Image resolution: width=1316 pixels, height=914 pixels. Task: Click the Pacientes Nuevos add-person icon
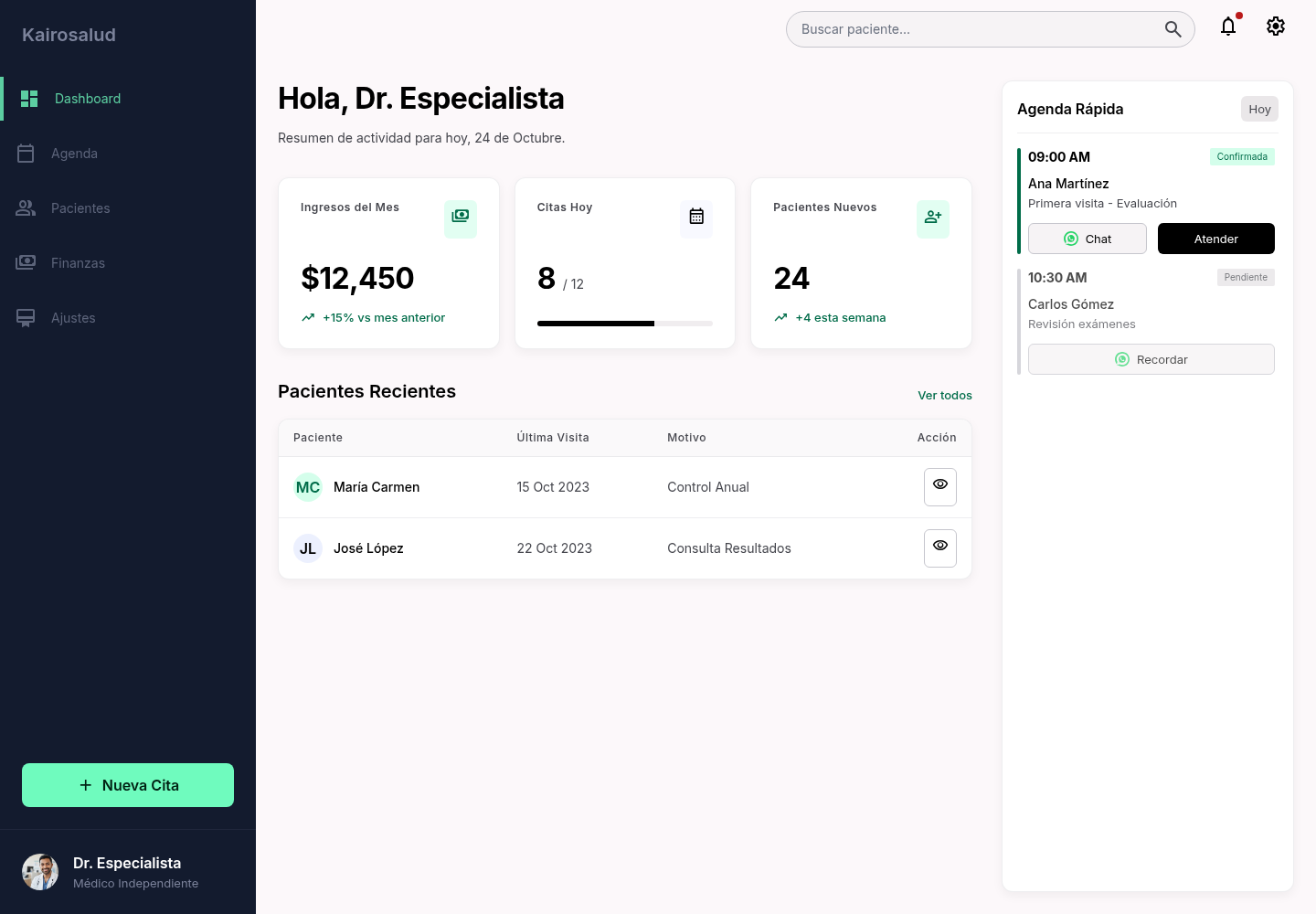(x=933, y=218)
